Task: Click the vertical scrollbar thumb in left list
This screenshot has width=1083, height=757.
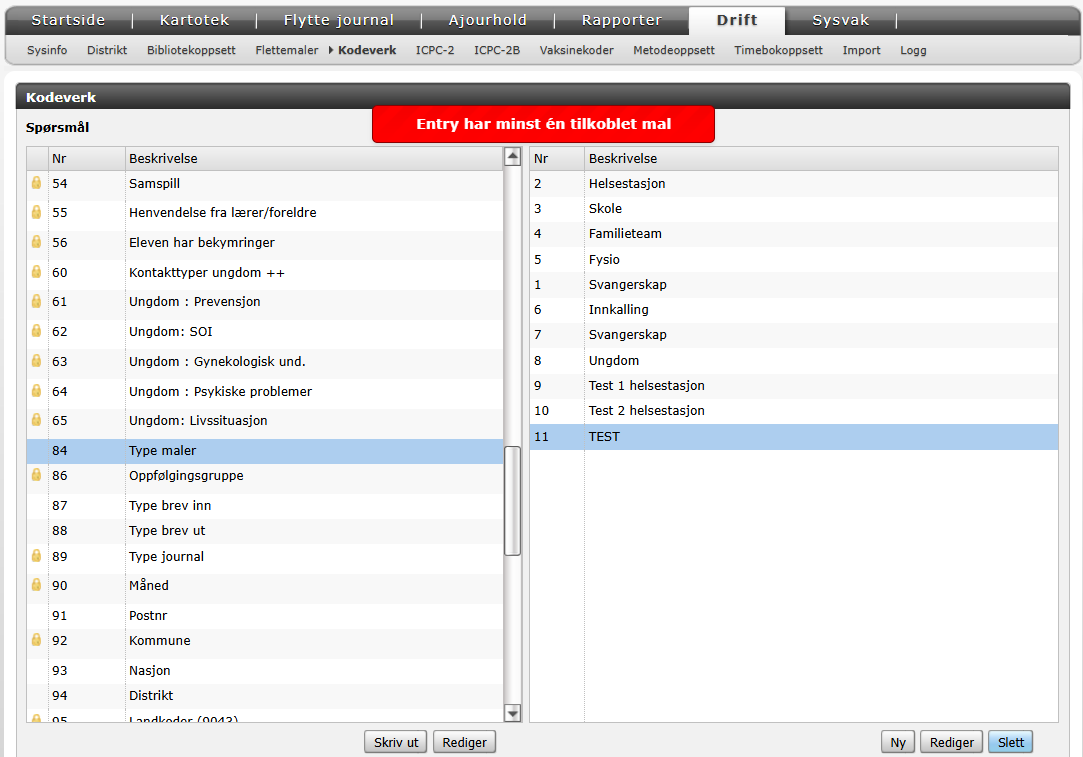Action: (x=512, y=500)
